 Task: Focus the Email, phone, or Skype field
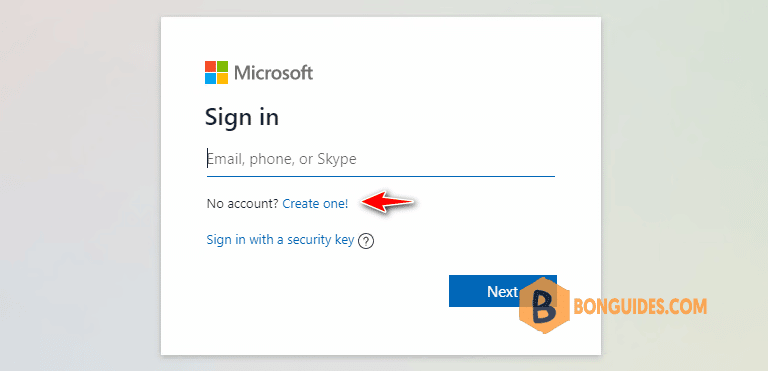click(381, 159)
